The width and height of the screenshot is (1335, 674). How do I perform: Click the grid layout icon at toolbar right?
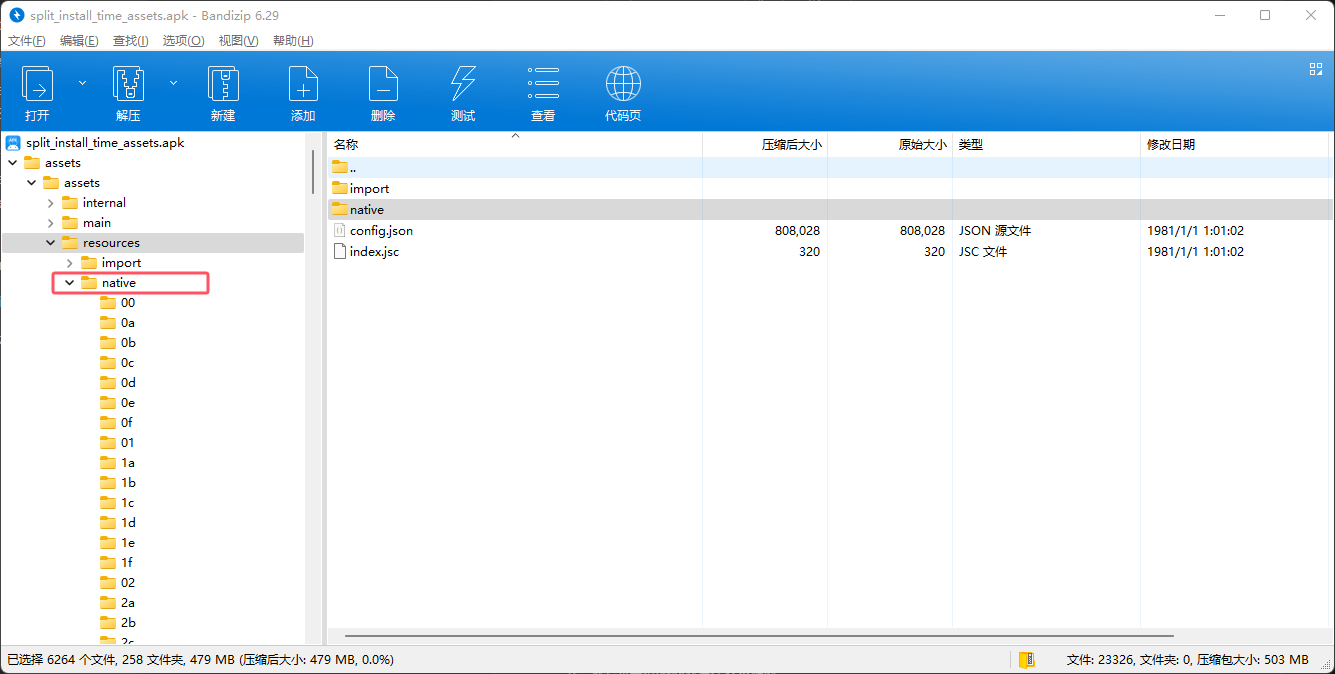[x=1316, y=69]
